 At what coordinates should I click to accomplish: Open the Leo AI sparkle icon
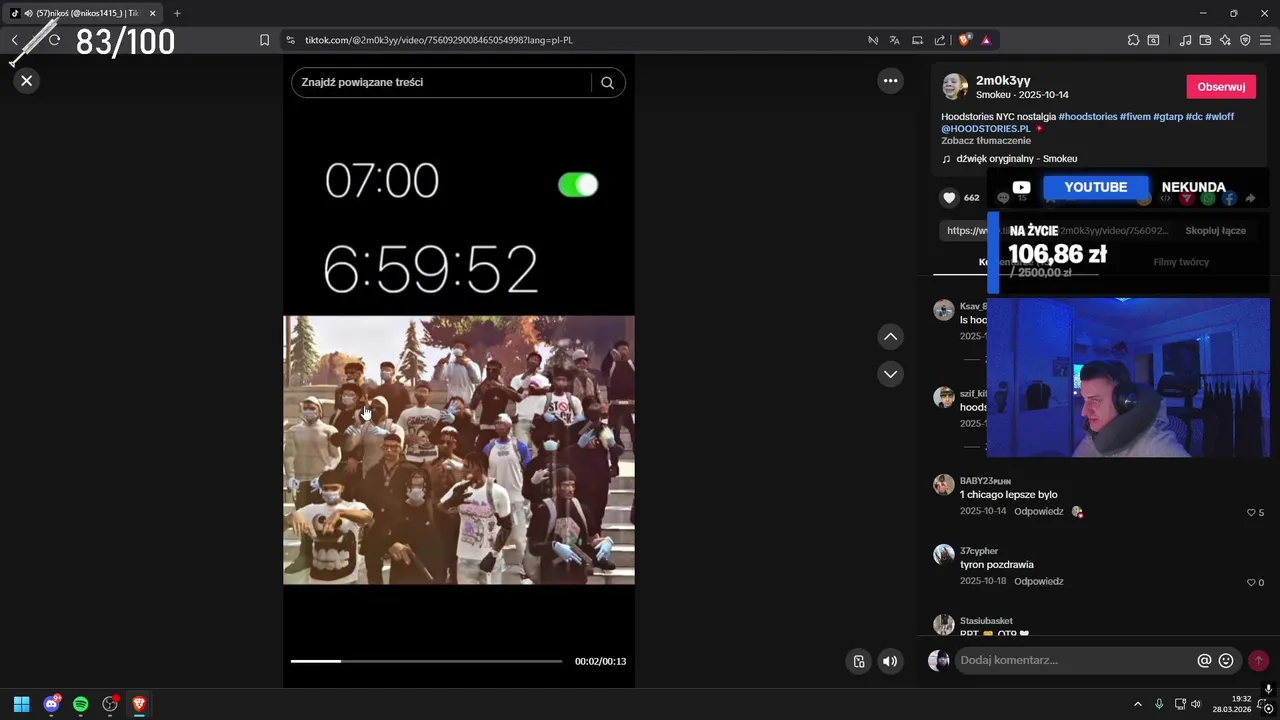pyautogui.click(x=1225, y=40)
